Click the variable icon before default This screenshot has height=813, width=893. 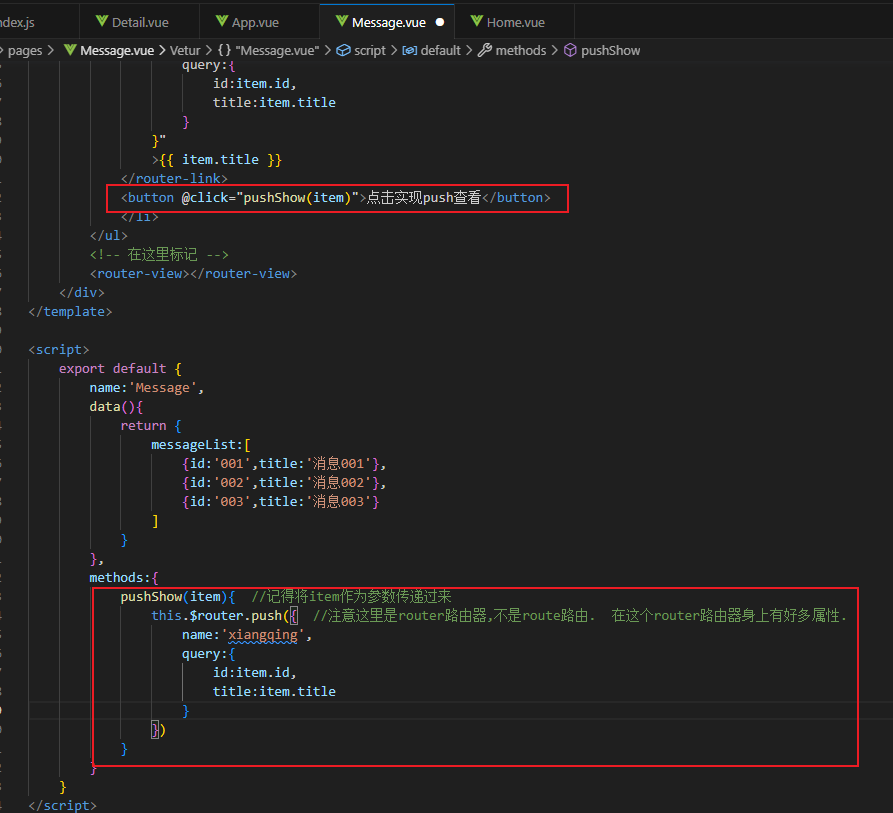[x=409, y=51]
